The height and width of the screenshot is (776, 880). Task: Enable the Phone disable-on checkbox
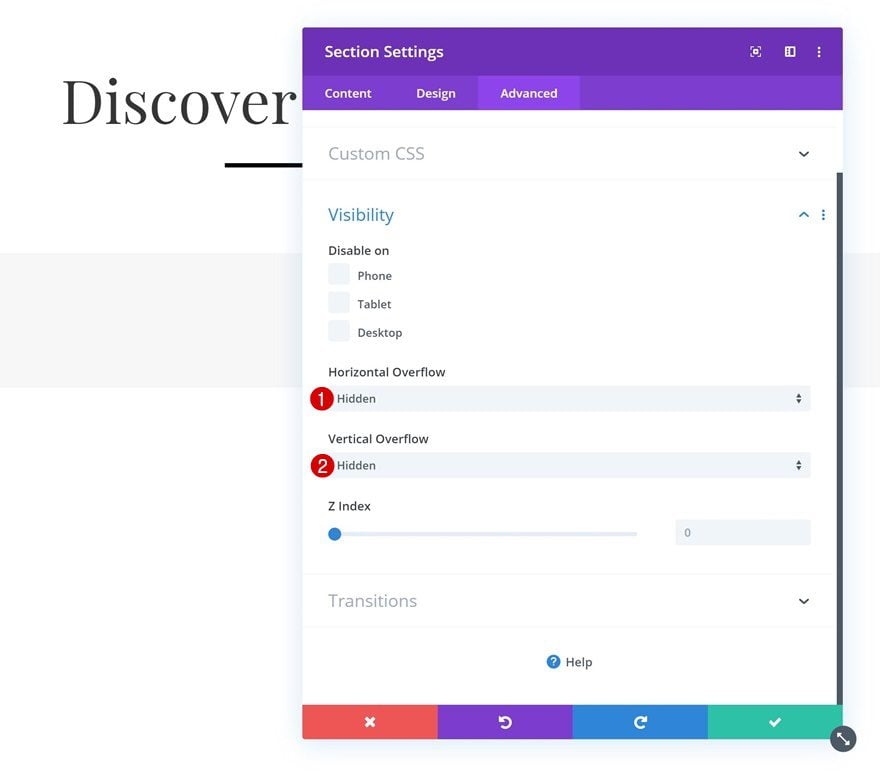tap(338, 274)
